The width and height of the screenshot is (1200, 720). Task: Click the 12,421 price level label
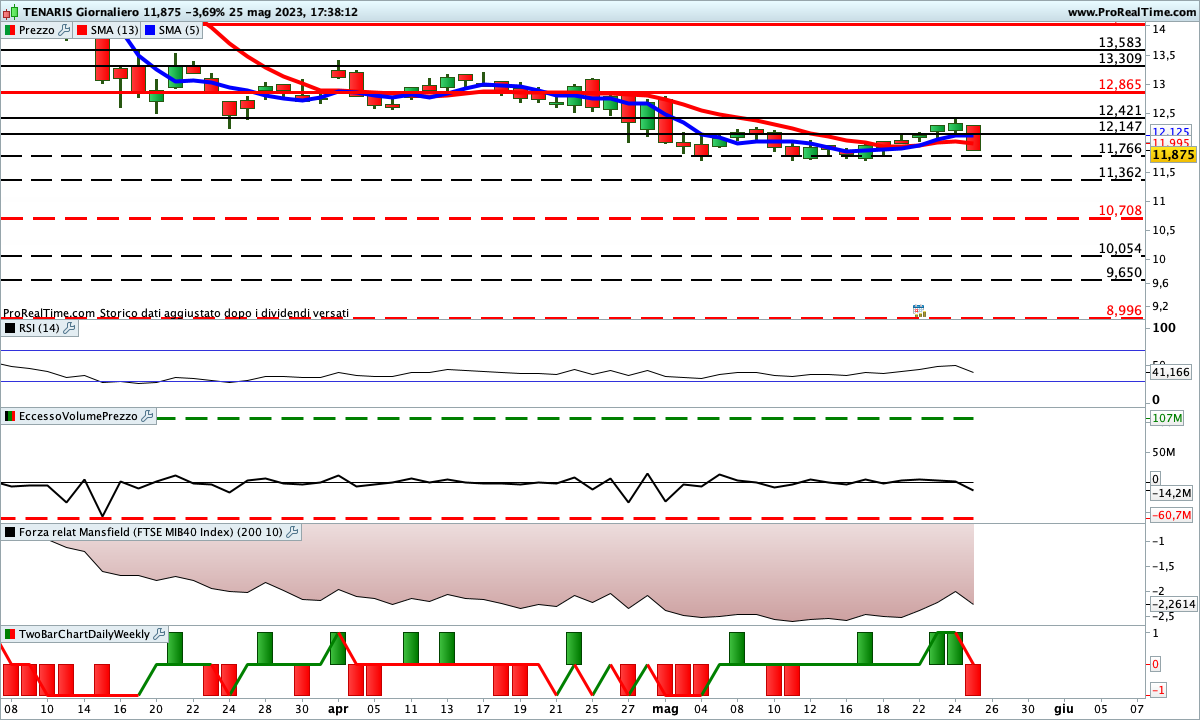(x=1120, y=111)
